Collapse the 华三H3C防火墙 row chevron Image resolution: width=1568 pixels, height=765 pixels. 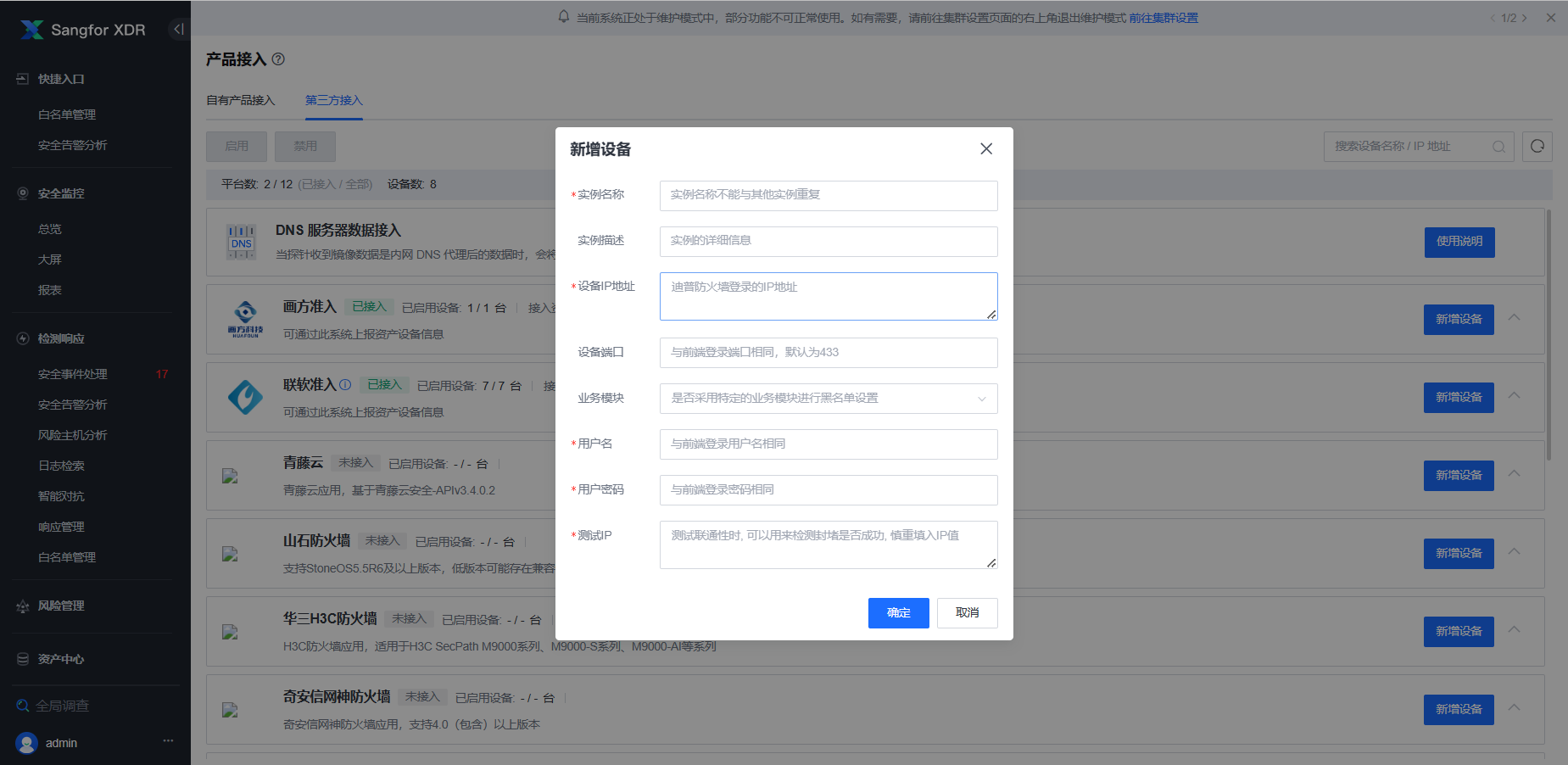[1515, 629]
